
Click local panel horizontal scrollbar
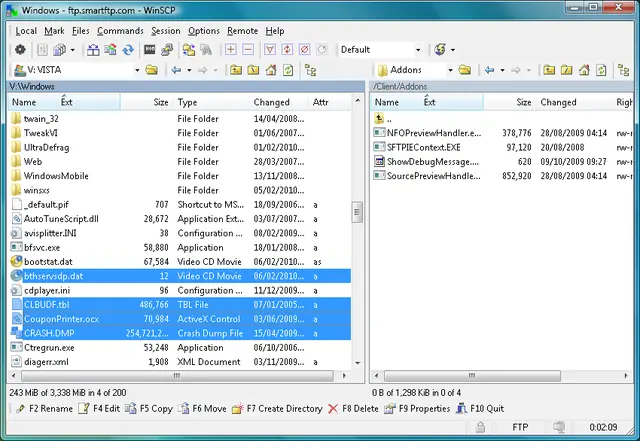177,376
